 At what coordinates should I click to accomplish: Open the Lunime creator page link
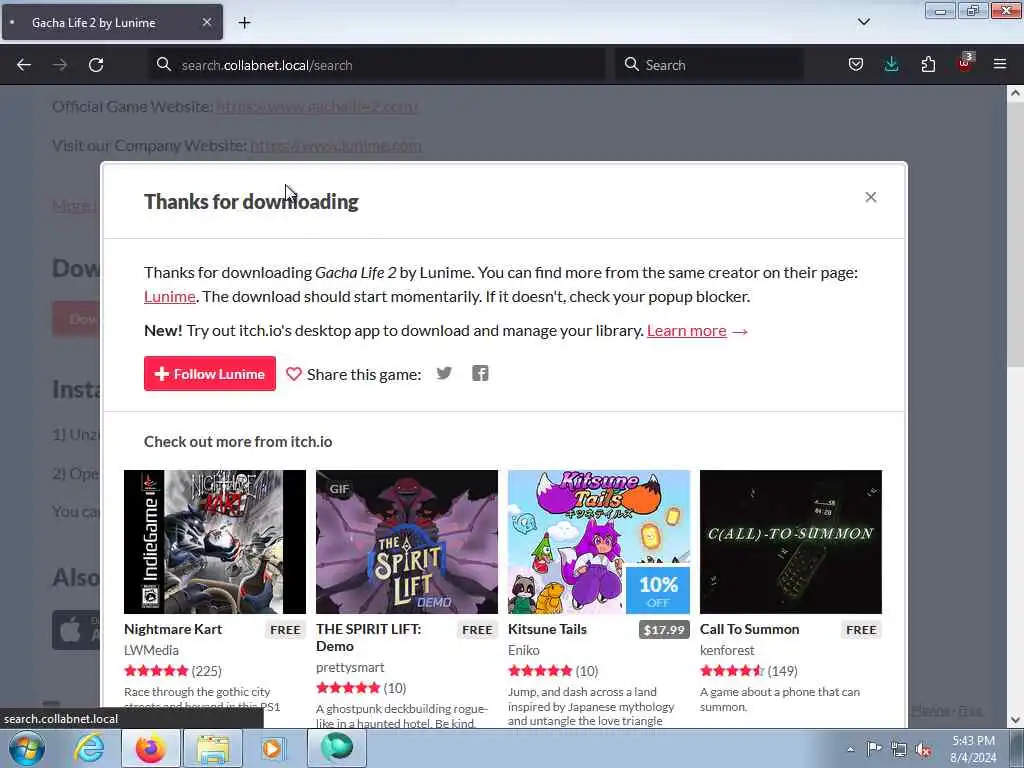pos(170,296)
